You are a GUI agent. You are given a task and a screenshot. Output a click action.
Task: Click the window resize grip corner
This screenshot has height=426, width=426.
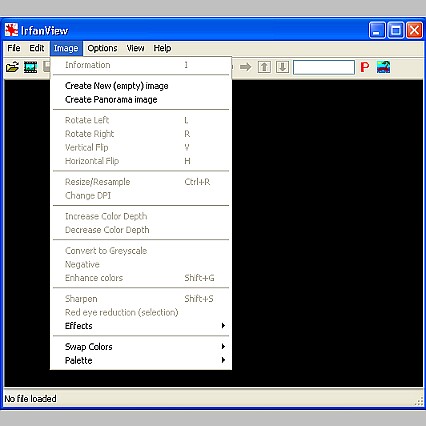point(418,401)
